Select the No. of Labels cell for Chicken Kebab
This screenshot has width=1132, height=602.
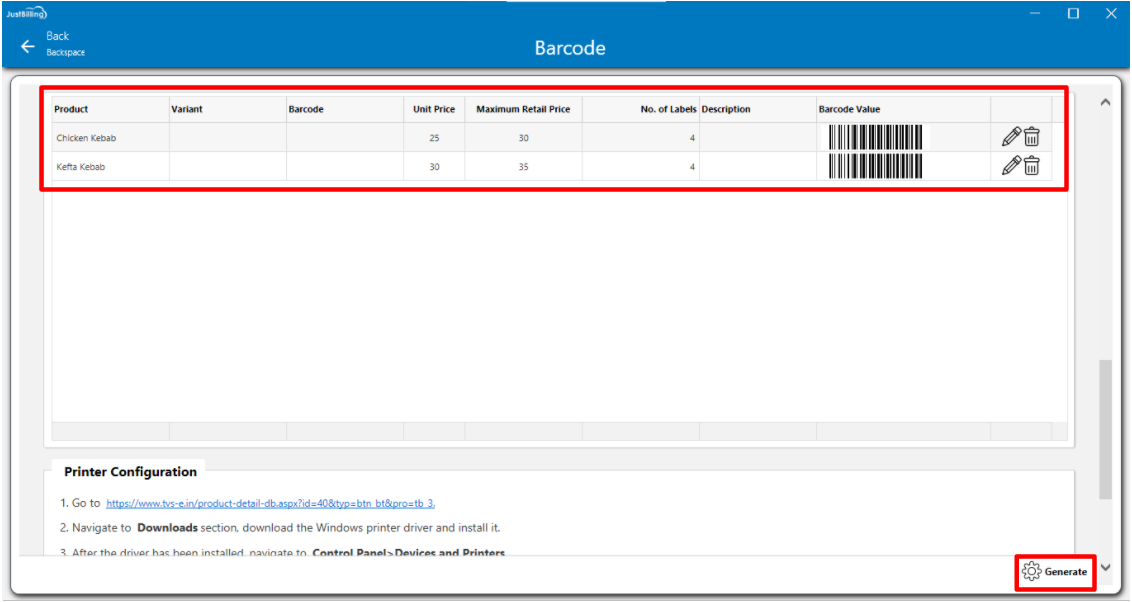tap(640, 138)
